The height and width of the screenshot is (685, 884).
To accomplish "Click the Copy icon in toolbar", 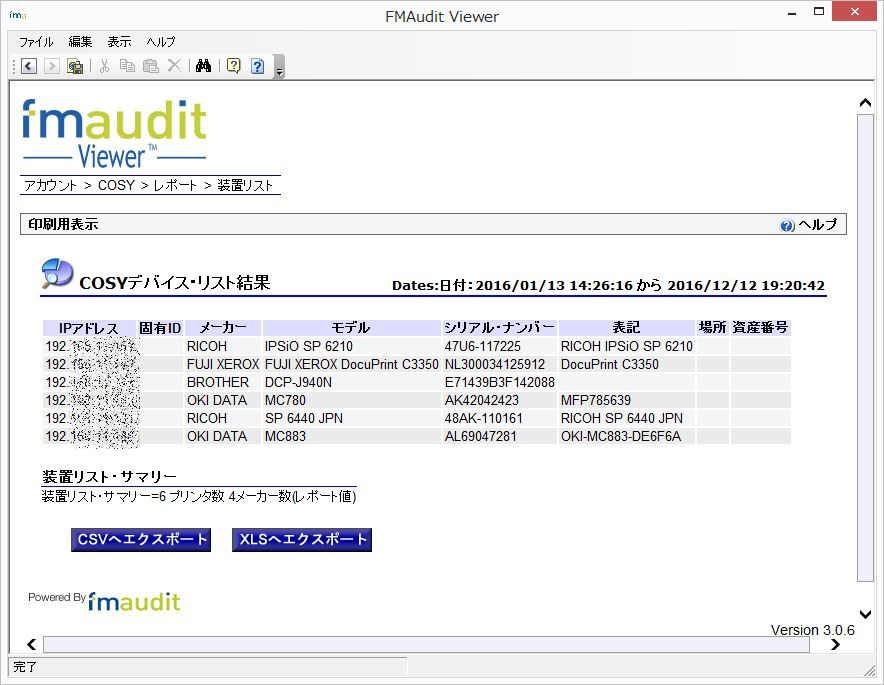I will point(127,66).
